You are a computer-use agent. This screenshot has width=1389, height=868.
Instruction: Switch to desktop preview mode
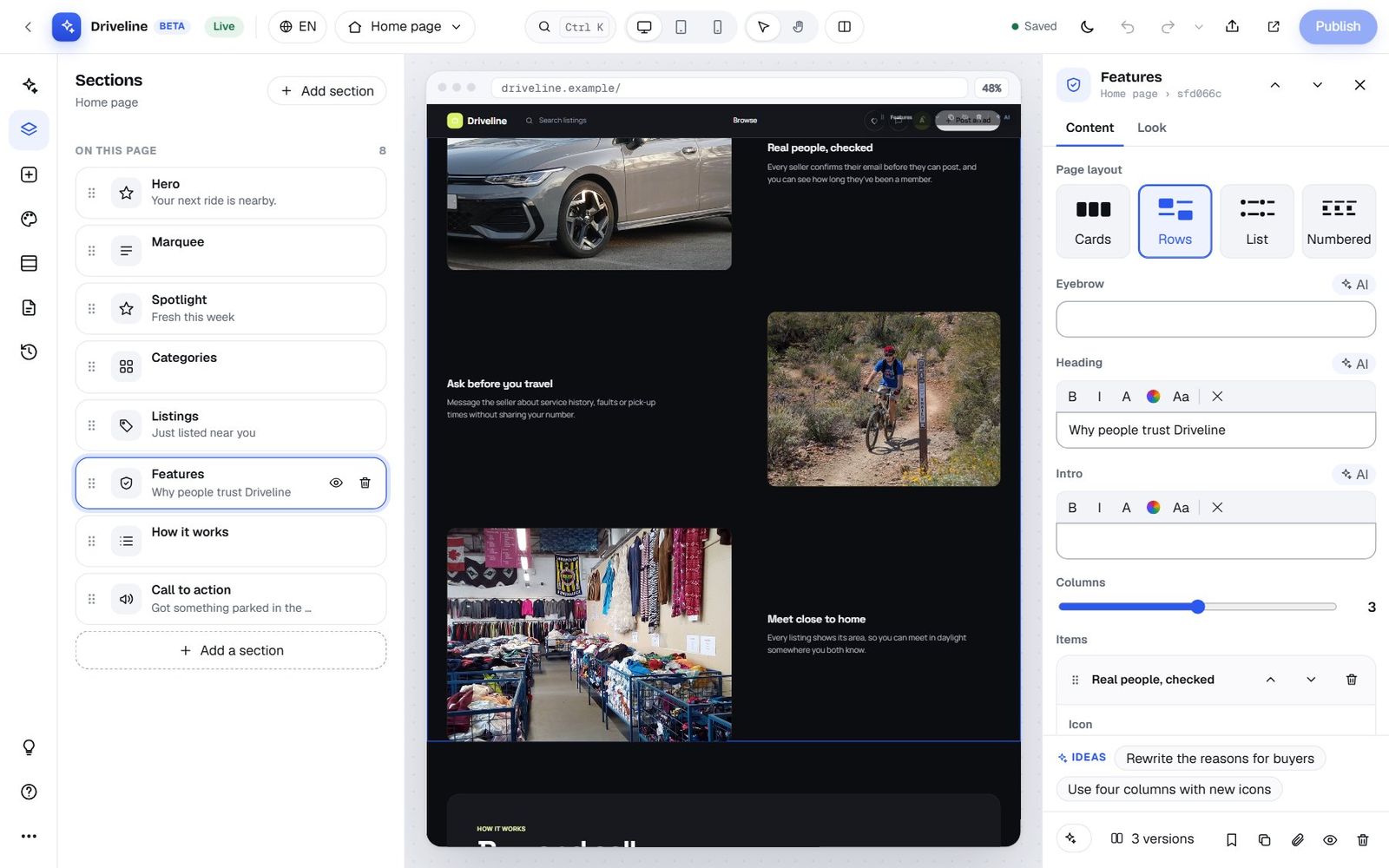click(x=644, y=27)
